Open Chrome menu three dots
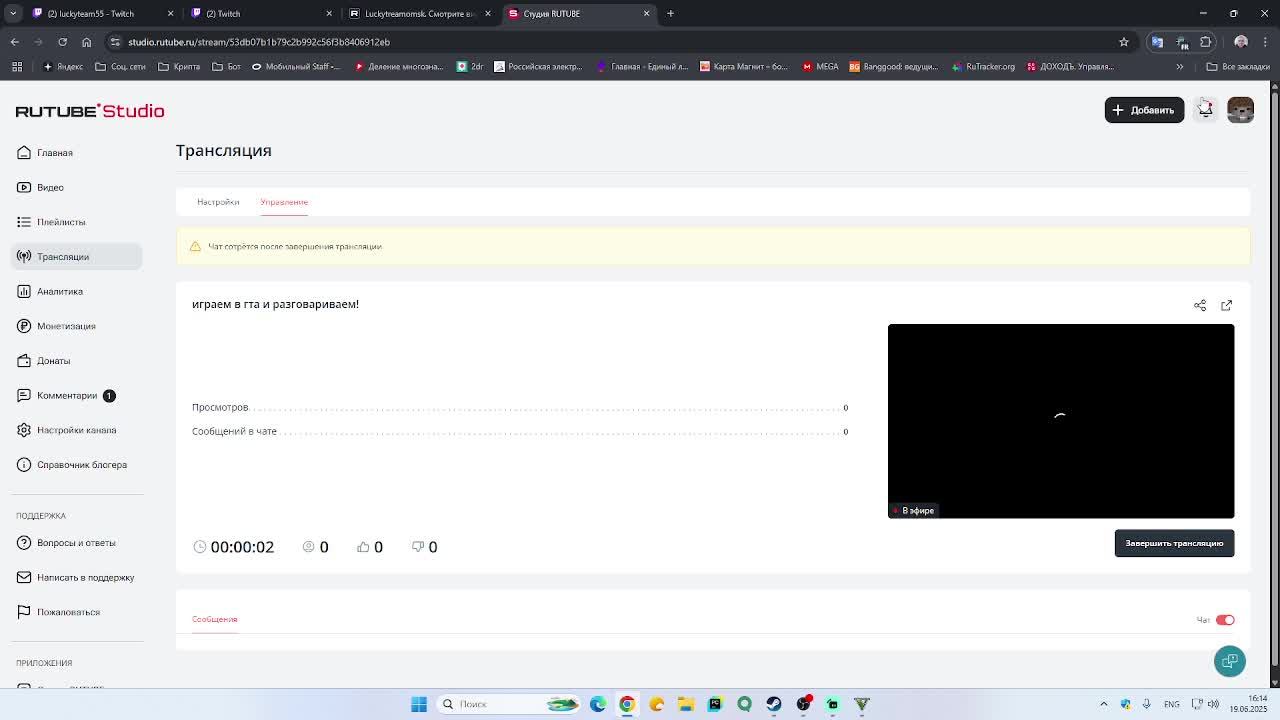Image resolution: width=1280 pixels, height=720 pixels. point(1265,42)
